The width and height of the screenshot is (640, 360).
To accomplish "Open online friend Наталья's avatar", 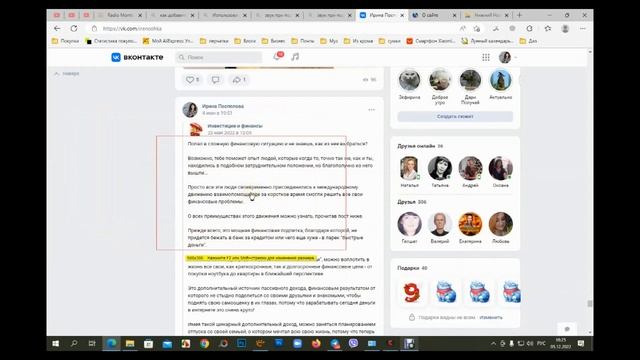I will pyautogui.click(x=409, y=168).
